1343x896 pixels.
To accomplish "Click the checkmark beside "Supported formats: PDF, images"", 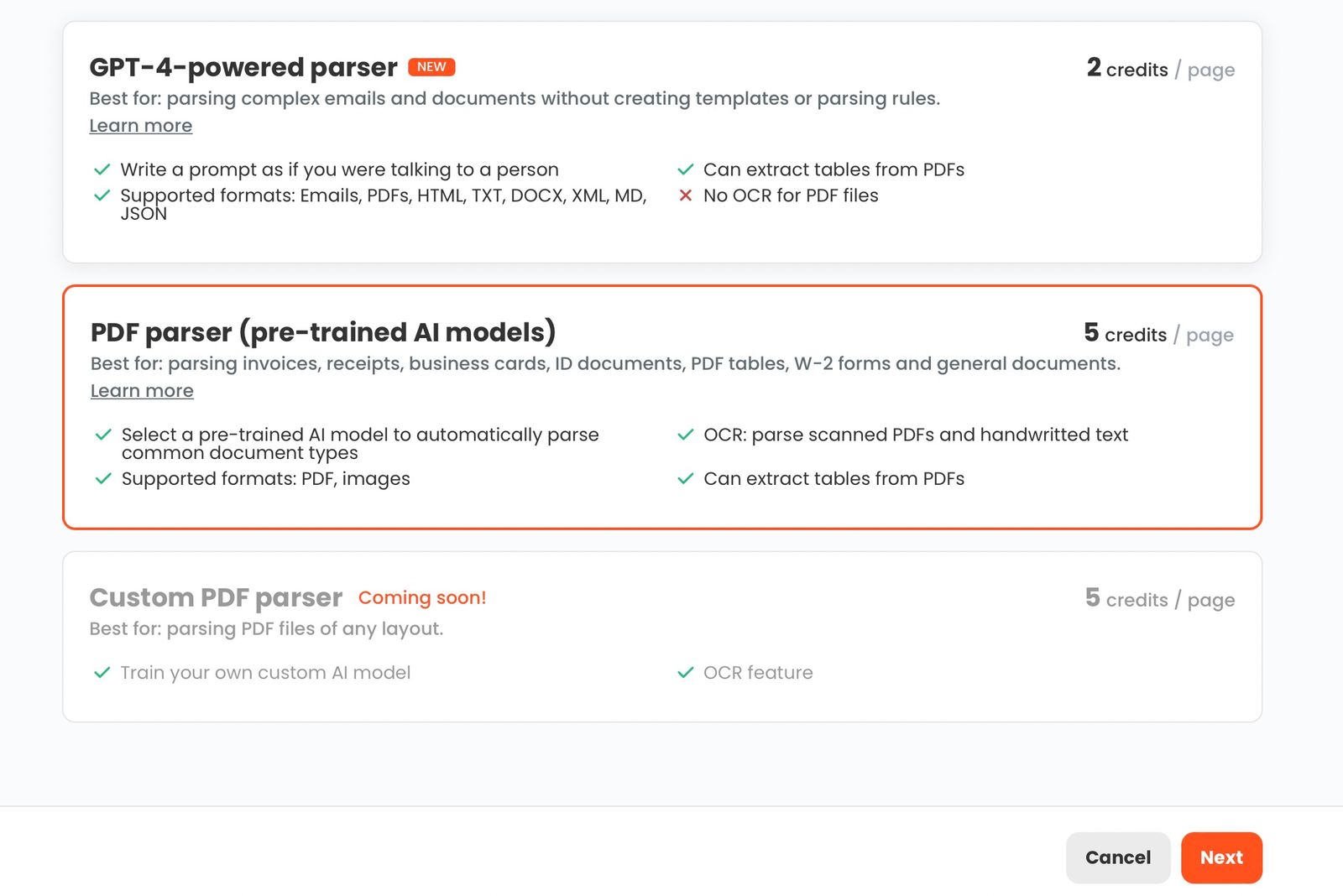I will tap(101, 479).
